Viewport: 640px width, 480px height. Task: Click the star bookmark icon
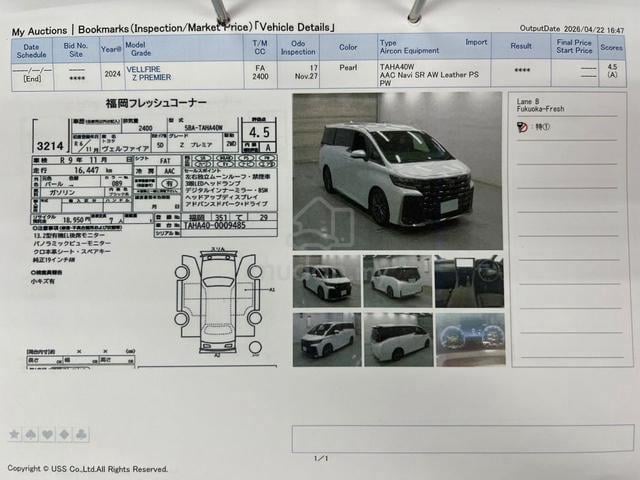tap(15, 434)
